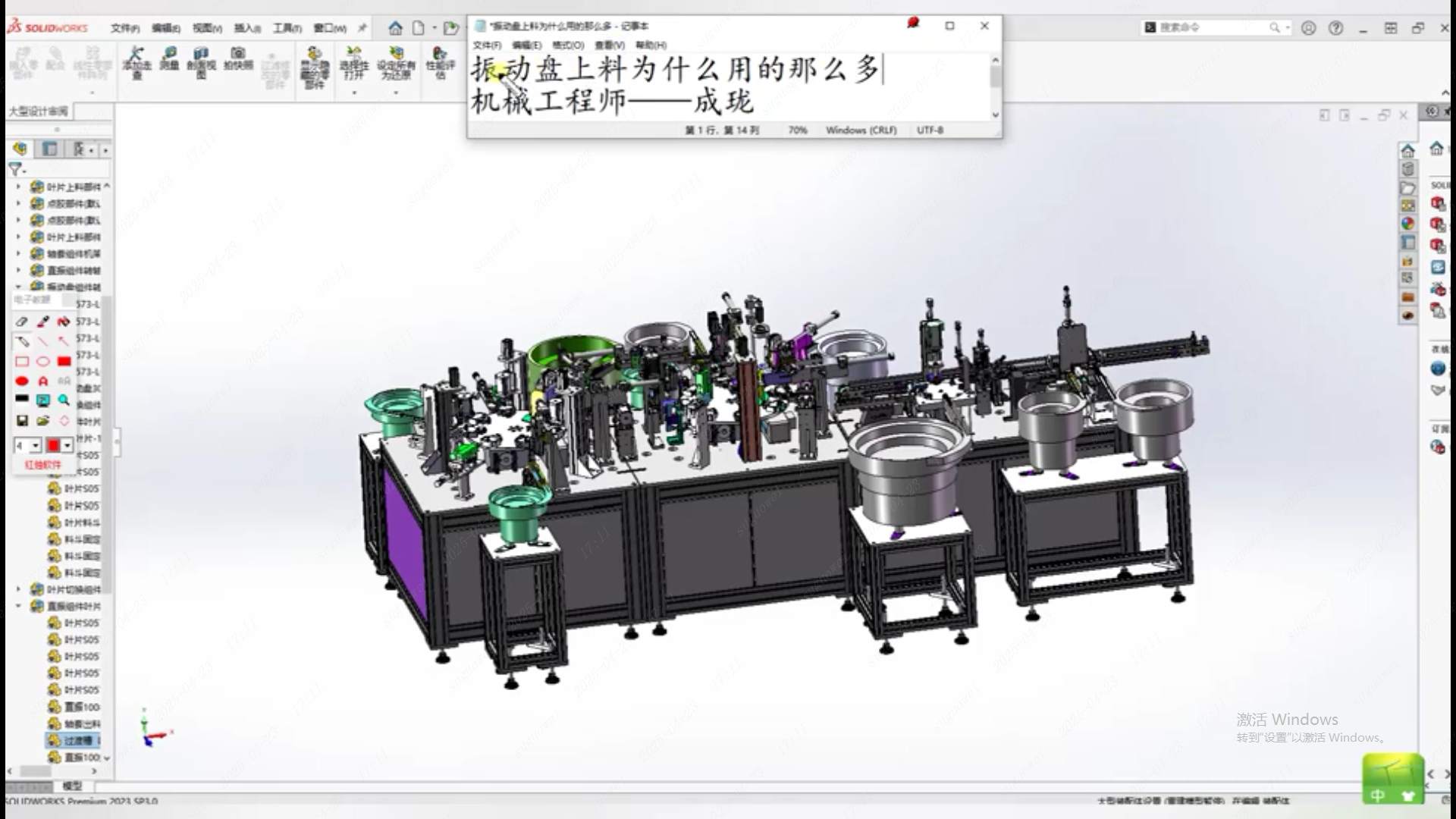Open dropdown arrow under 设定所有为还原
Image resolution: width=1456 pixels, height=819 pixels.
[x=396, y=93]
